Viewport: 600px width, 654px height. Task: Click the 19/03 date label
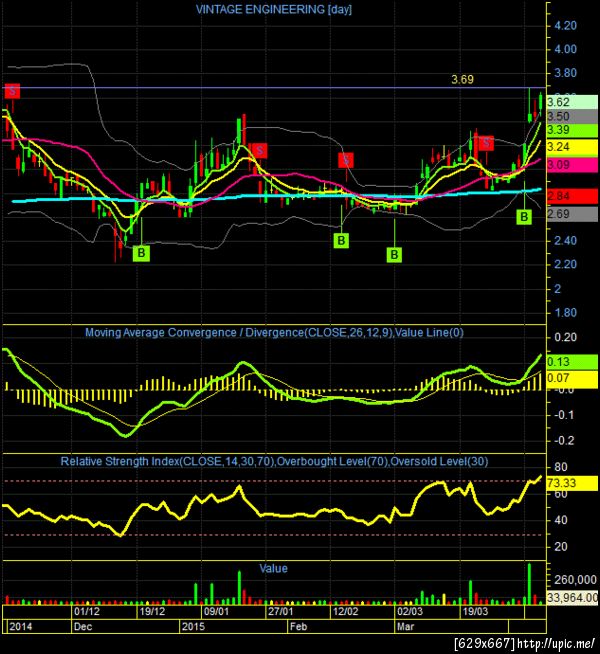pos(475,612)
